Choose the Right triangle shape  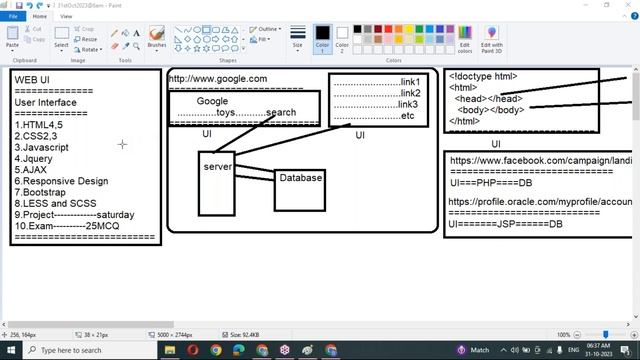[x=178, y=39]
